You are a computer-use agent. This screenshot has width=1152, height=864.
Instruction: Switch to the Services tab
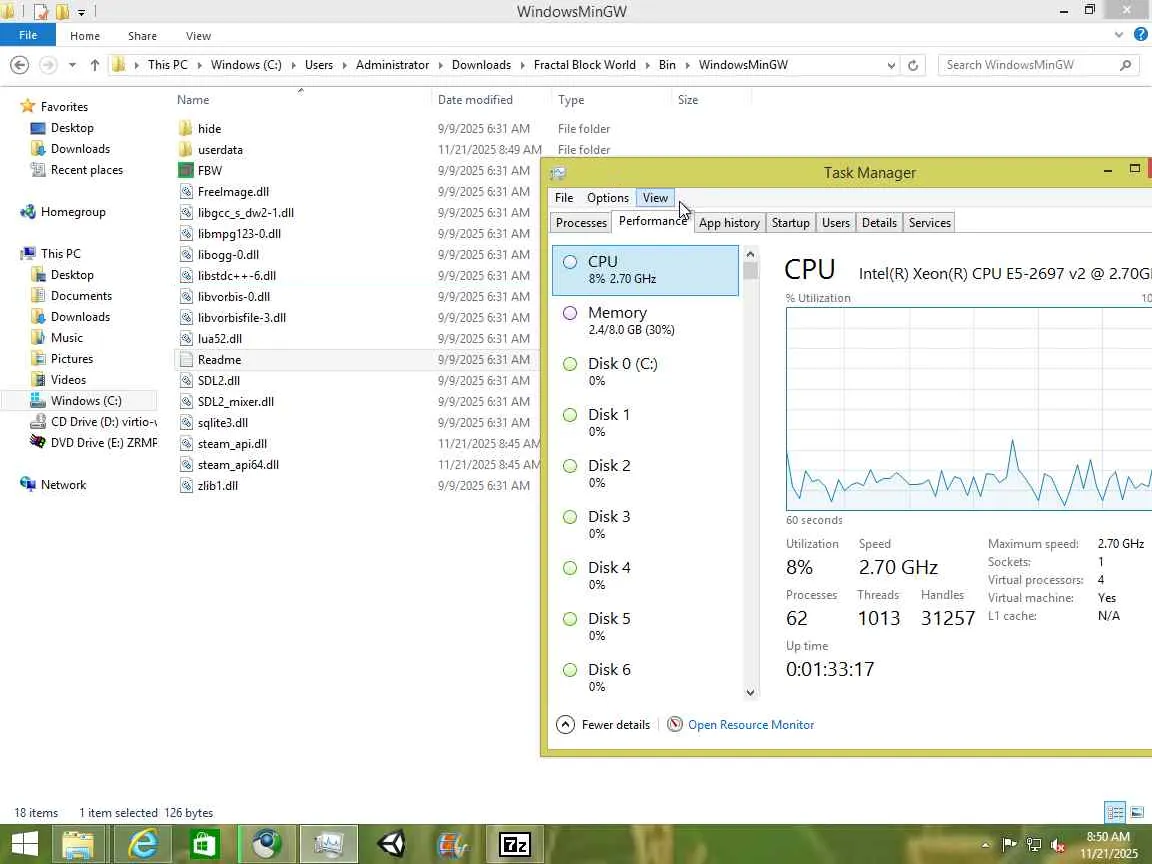click(x=929, y=223)
